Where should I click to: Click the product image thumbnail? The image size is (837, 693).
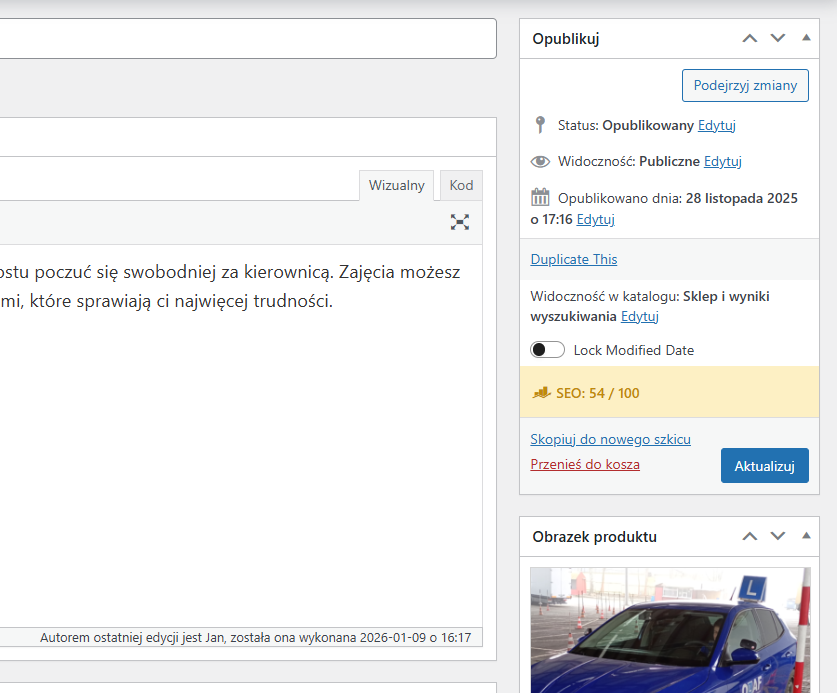pyautogui.click(x=669, y=630)
